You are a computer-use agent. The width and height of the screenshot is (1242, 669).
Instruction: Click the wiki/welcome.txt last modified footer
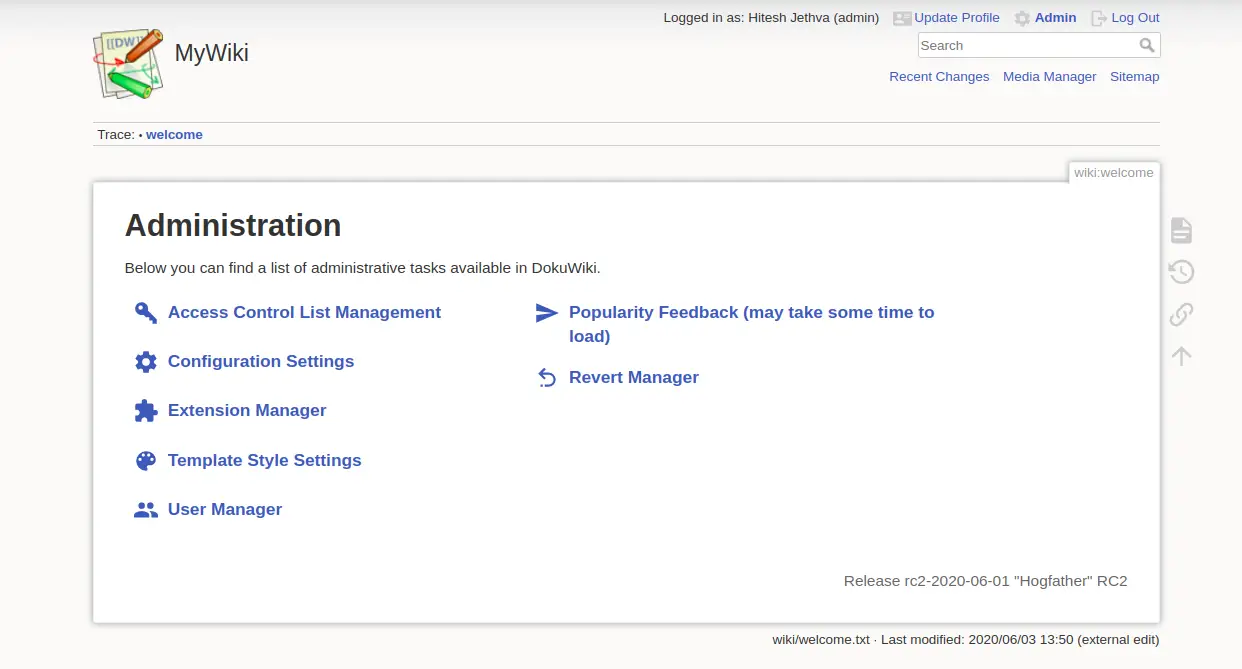(966, 640)
